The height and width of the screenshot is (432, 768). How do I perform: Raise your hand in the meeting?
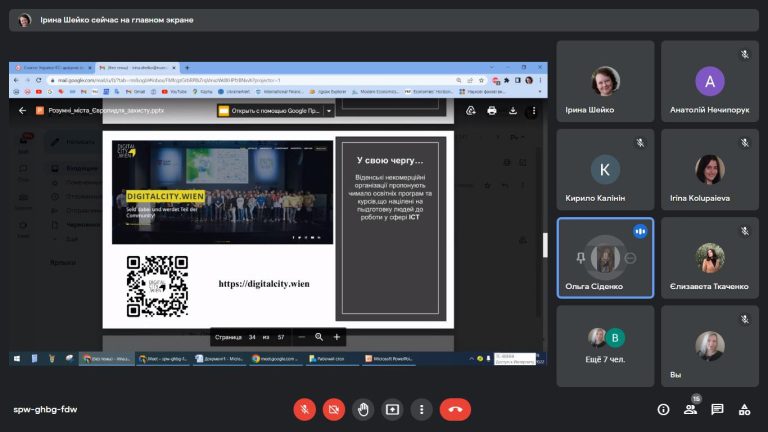(x=363, y=409)
